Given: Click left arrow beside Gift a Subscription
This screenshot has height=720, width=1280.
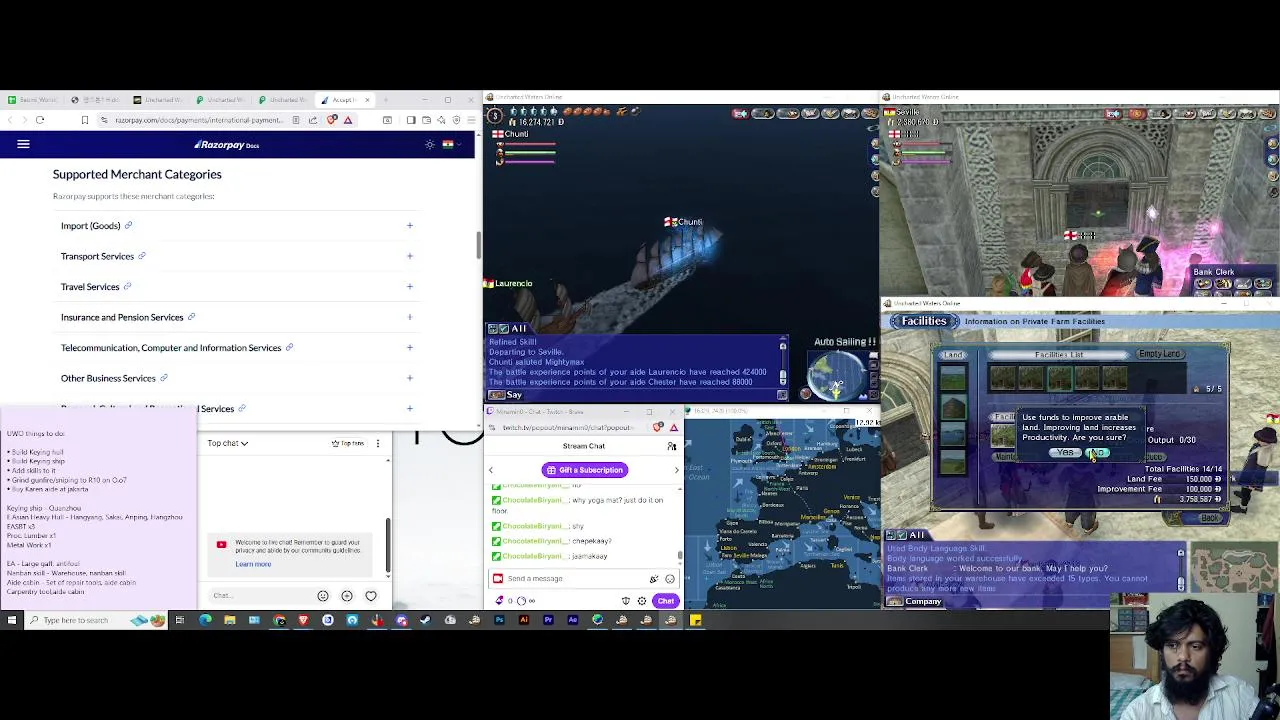Looking at the screenshot, I should point(491,470).
